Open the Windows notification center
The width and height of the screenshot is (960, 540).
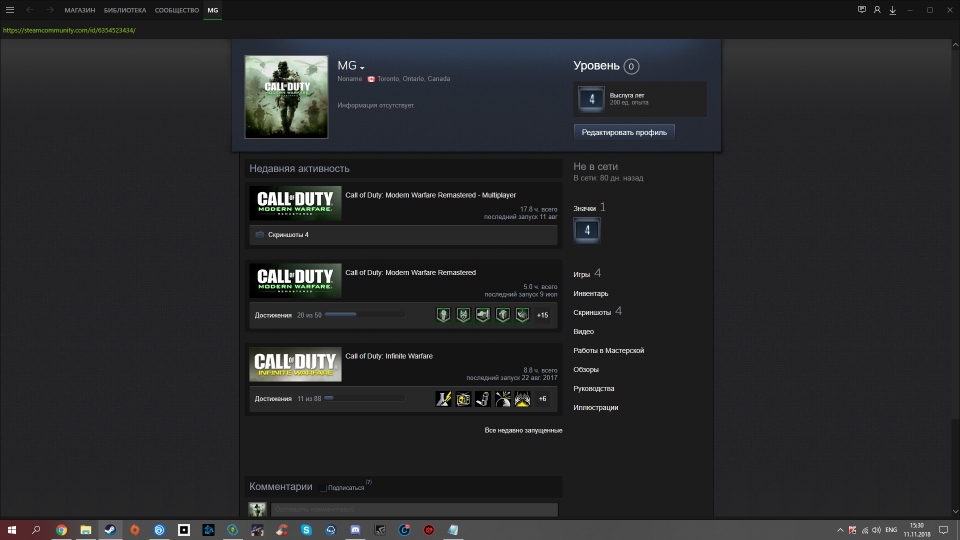point(943,530)
